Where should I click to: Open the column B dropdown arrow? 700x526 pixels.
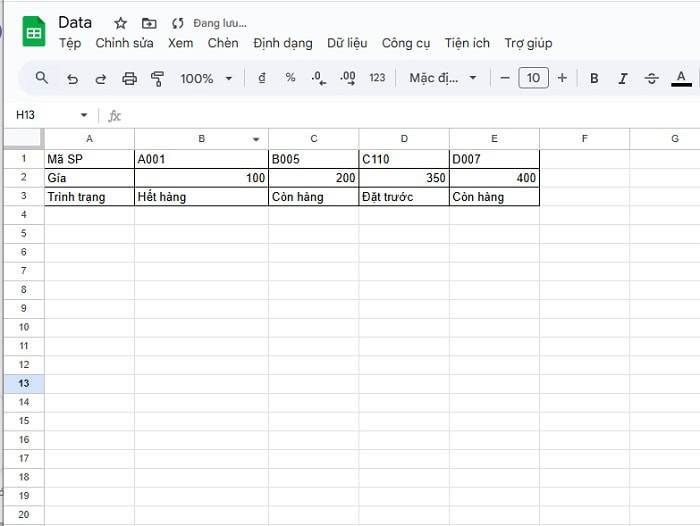(257, 139)
